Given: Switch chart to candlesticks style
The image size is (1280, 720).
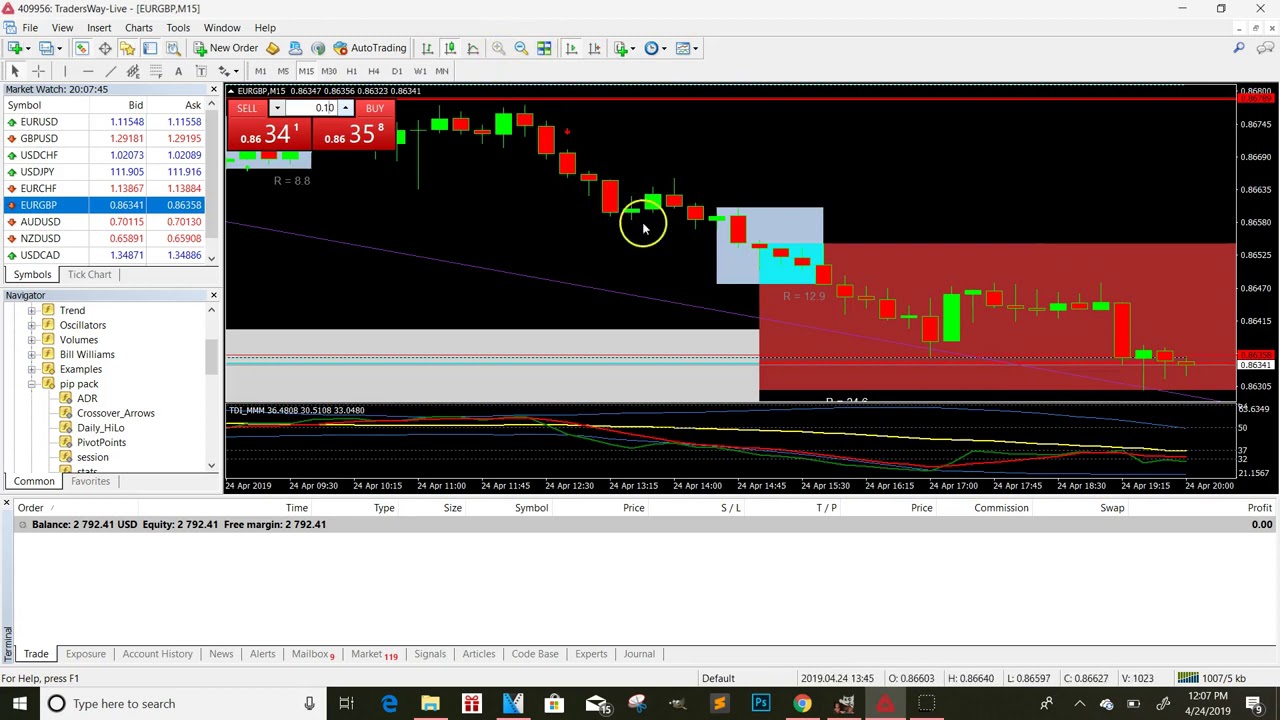Looking at the screenshot, I should point(450,48).
